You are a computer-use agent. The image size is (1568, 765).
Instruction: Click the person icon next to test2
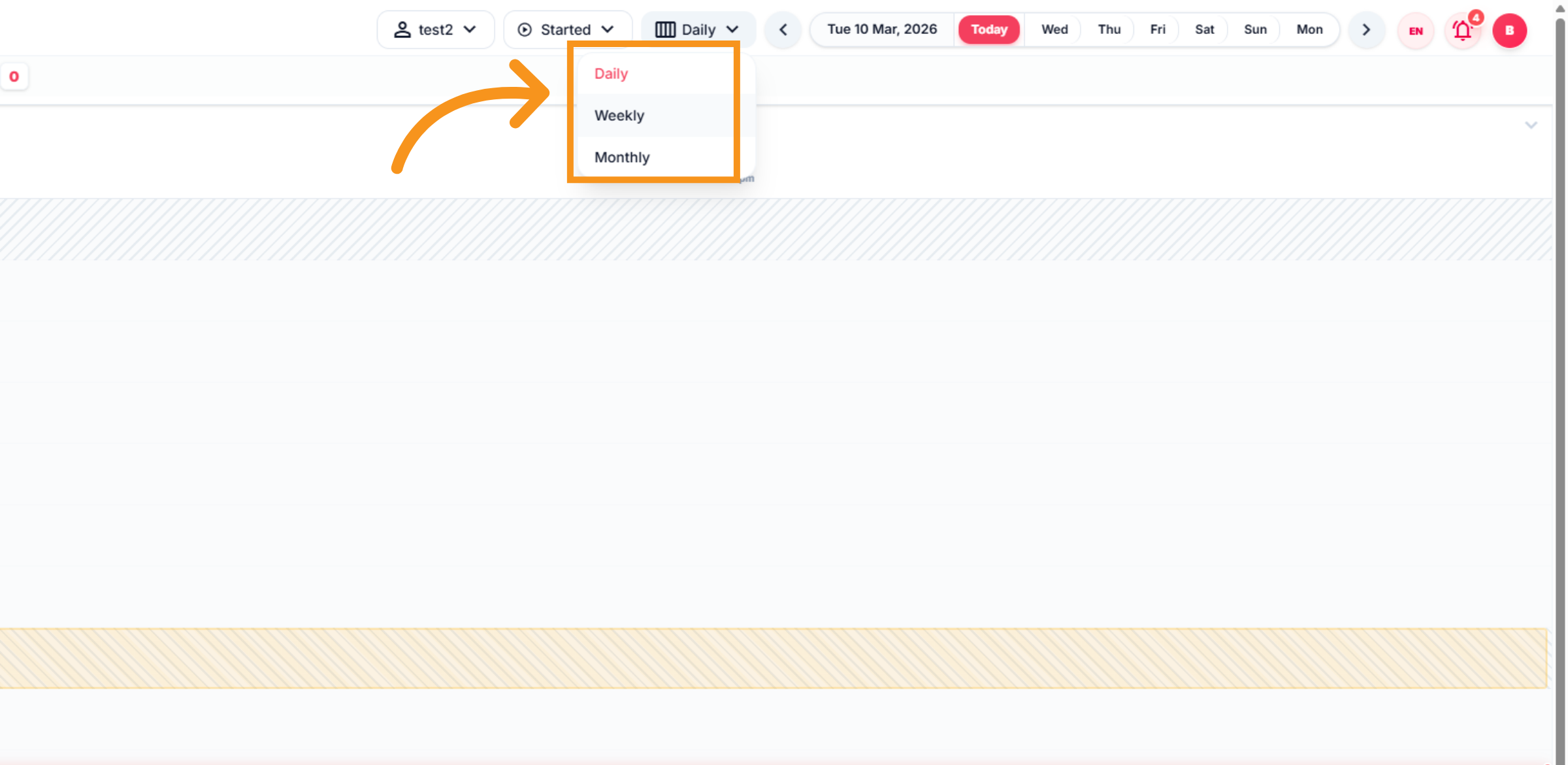(x=402, y=29)
